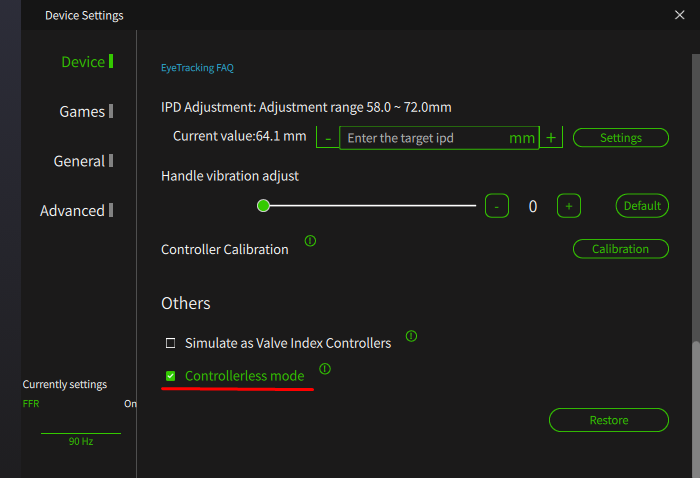Screen dimensions: 700x478
Task: Open the Device tab
Action: click(x=83, y=62)
